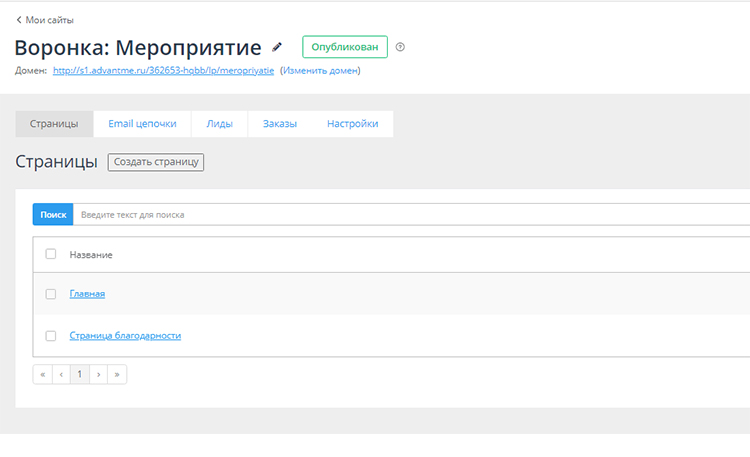Check the box for Главная page

tap(51, 294)
